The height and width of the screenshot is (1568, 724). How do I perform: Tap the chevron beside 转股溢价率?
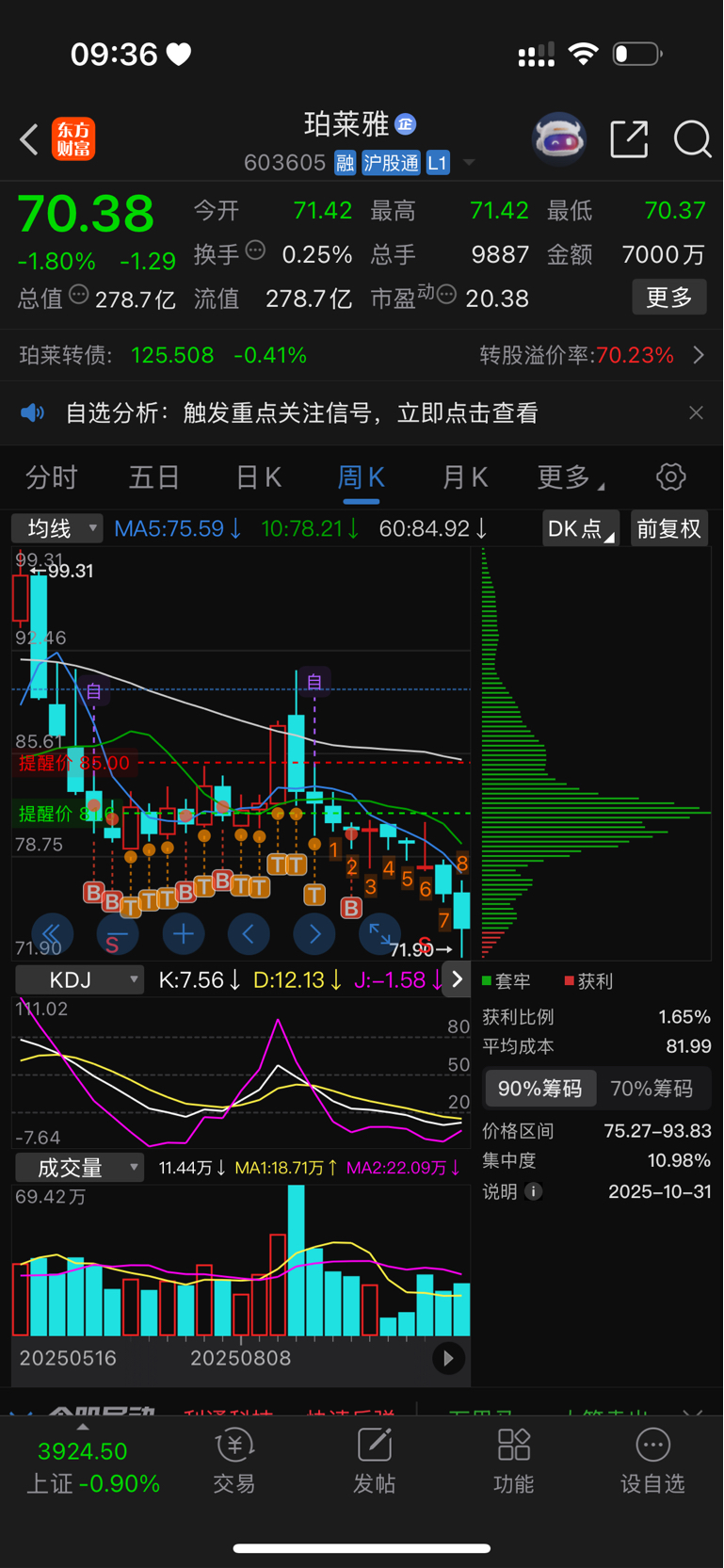(x=699, y=355)
